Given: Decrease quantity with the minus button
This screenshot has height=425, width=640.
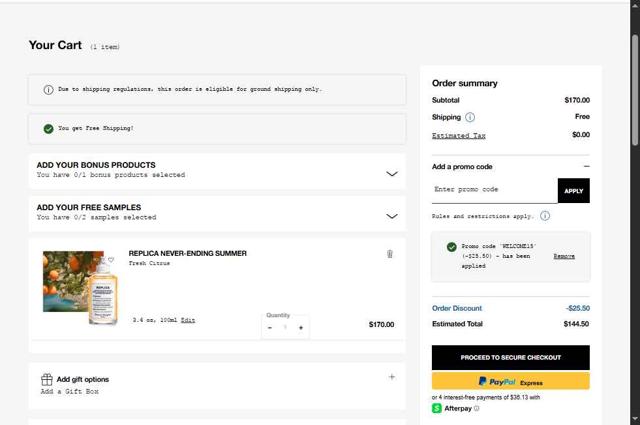Looking at the screenshot, I should pos(270,328).
